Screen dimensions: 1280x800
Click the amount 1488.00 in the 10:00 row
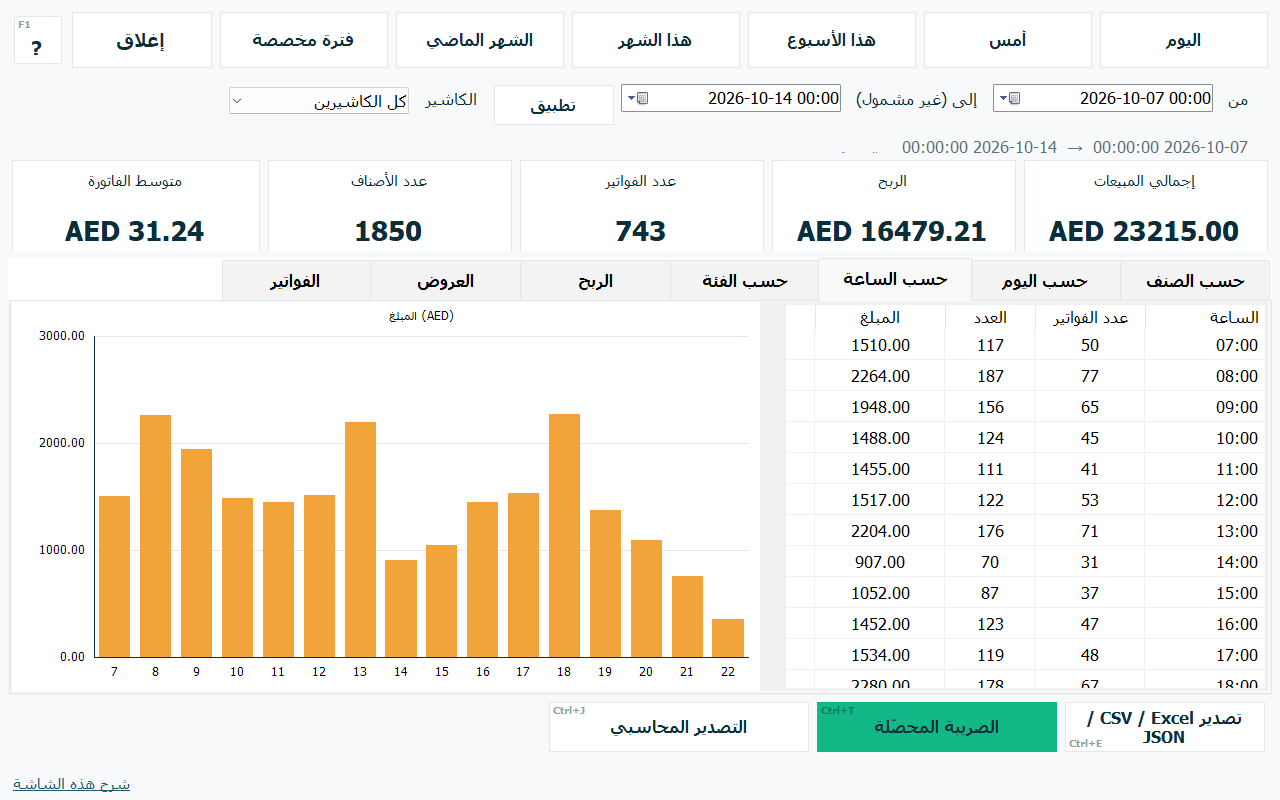point(880,438)
